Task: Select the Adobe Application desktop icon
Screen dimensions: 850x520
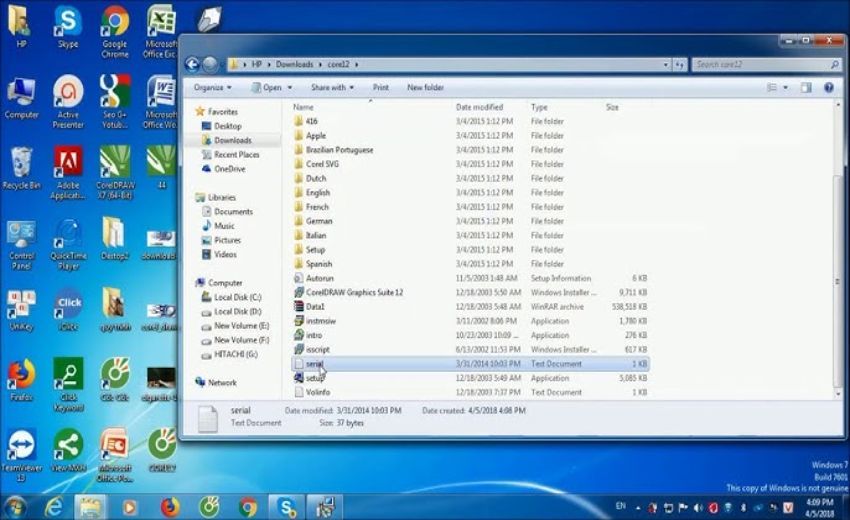Action: pyautogui.click(x=68, y=172)
